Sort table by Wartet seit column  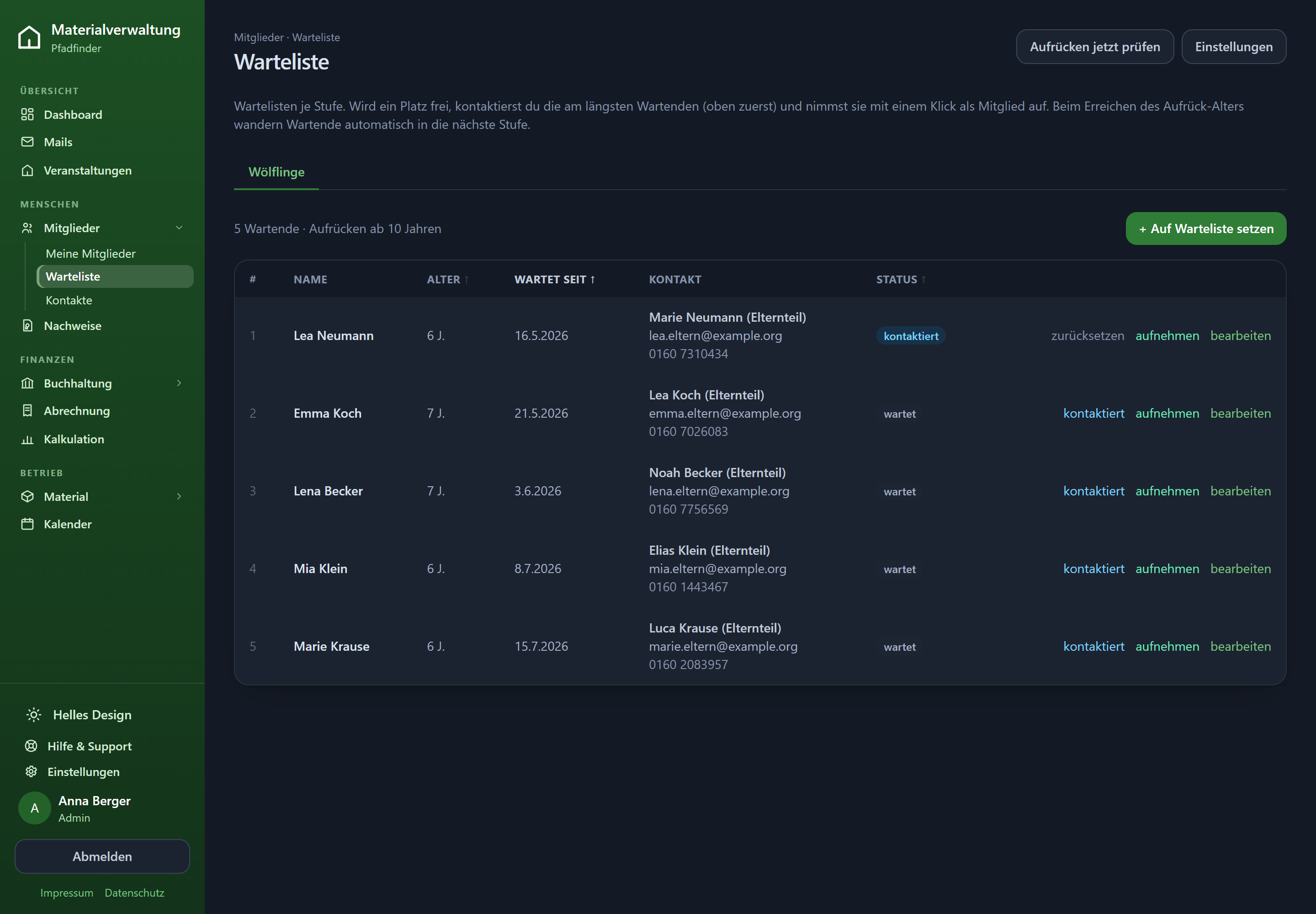[555, 280]
